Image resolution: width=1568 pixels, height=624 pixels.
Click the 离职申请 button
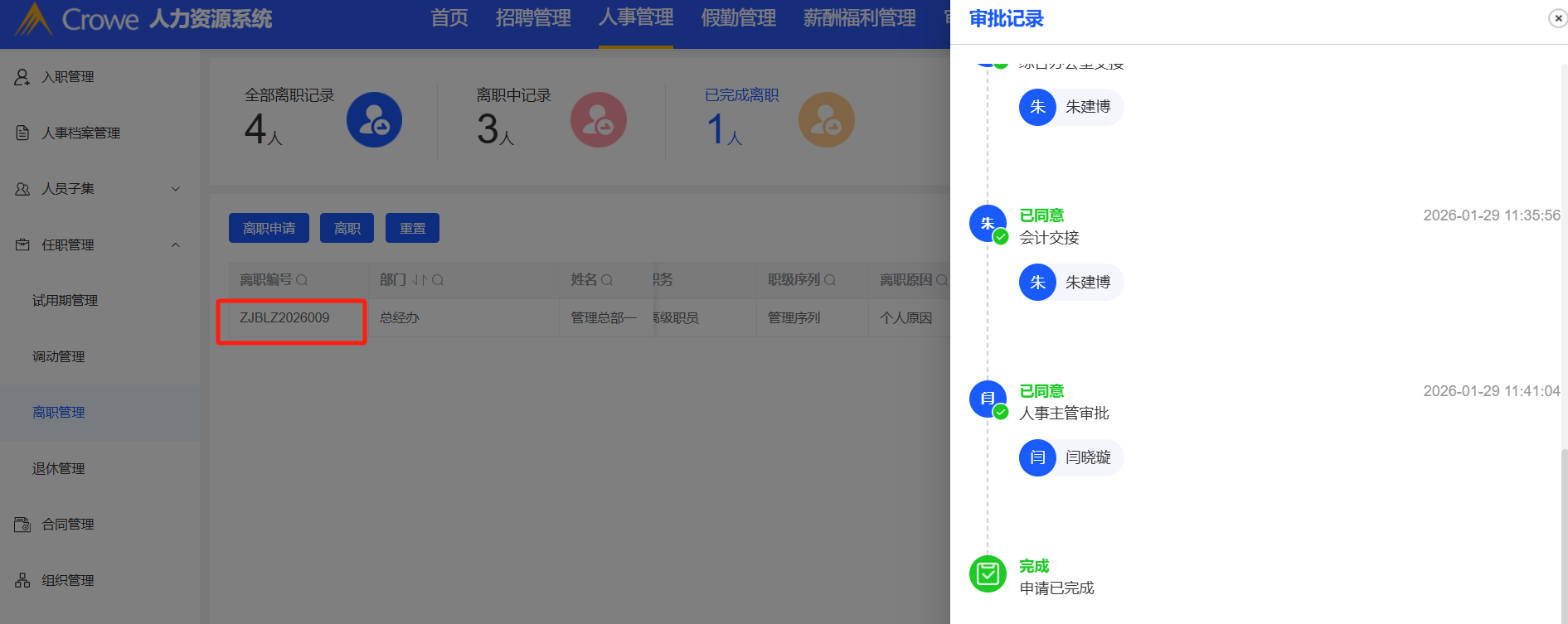269,228
